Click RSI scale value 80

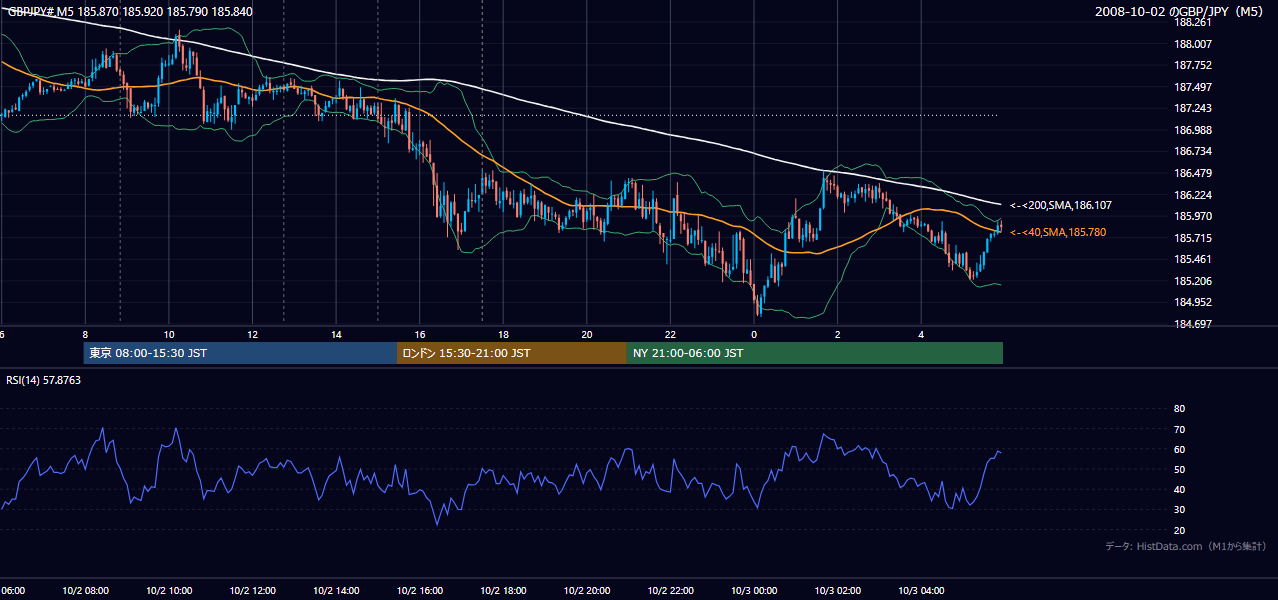pos(1179,409)
